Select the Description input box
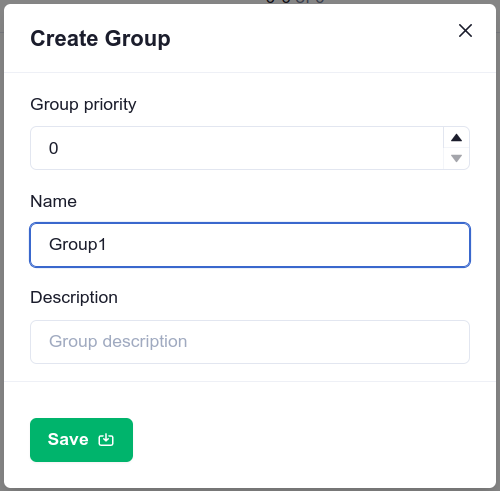Viewport: 500px width, 491px height. pyautogui.click(x=250, y=342)
